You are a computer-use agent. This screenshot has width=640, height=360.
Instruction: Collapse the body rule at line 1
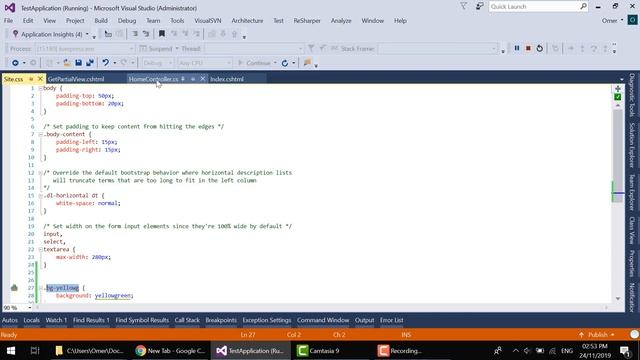click(40, 88)
